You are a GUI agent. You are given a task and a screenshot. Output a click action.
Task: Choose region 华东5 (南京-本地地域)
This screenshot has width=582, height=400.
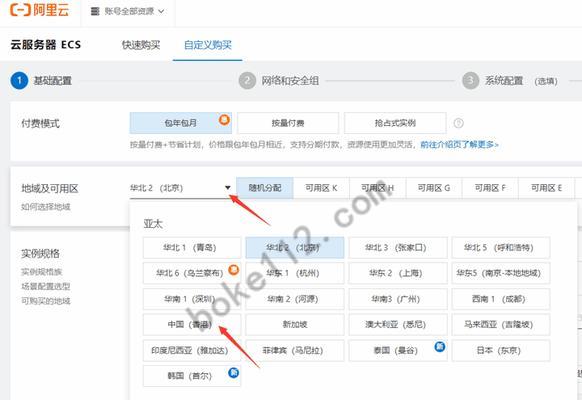tap(501, 273)
